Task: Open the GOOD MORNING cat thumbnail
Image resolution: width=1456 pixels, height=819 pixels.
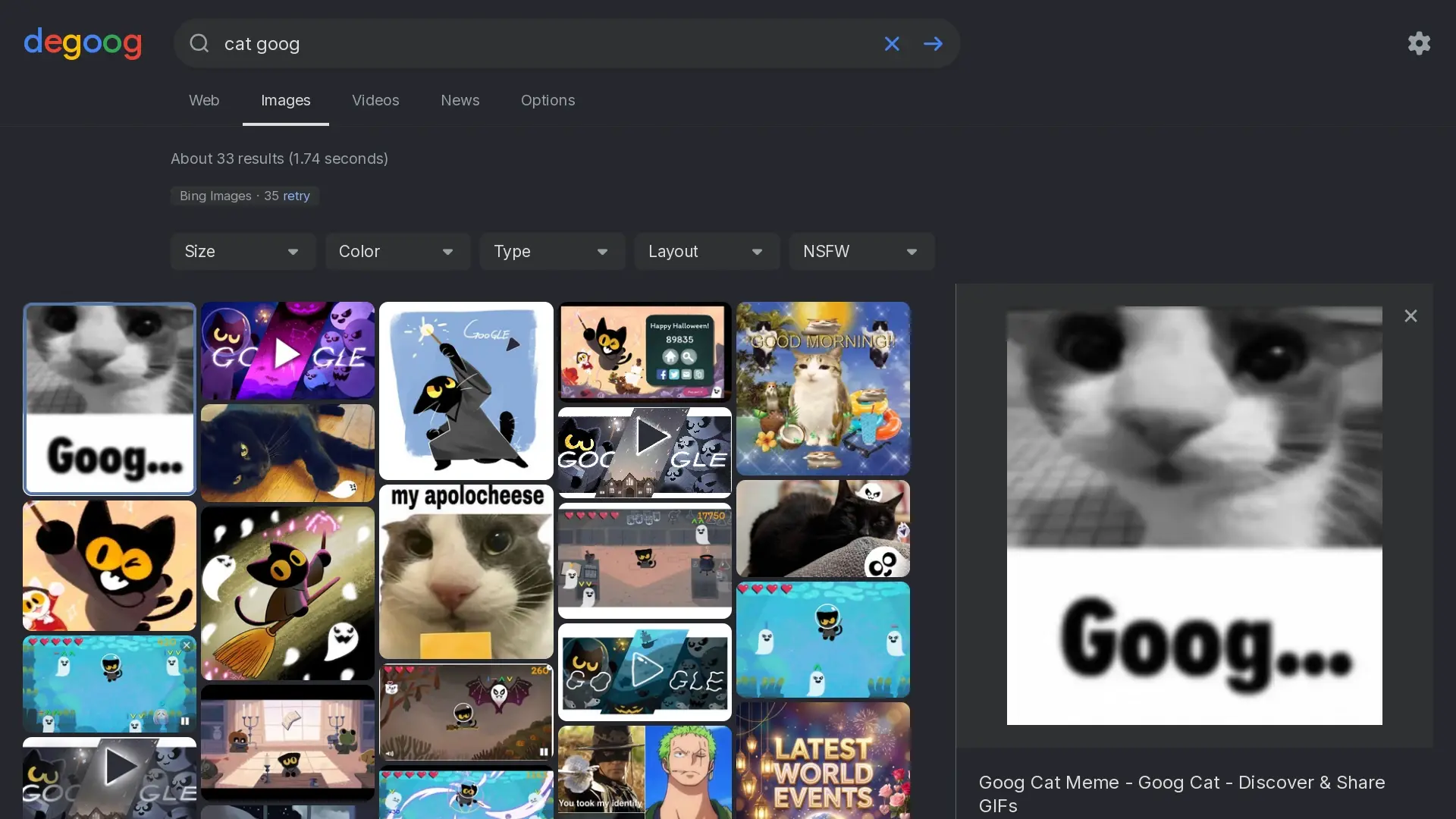Action: click(823, 388)
